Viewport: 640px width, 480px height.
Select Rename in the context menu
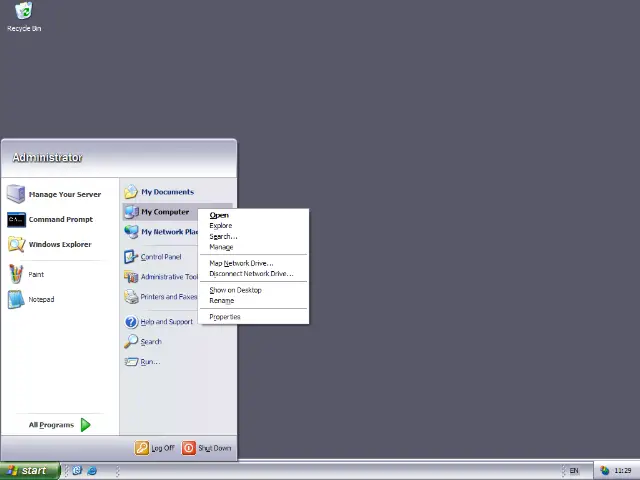253,301
